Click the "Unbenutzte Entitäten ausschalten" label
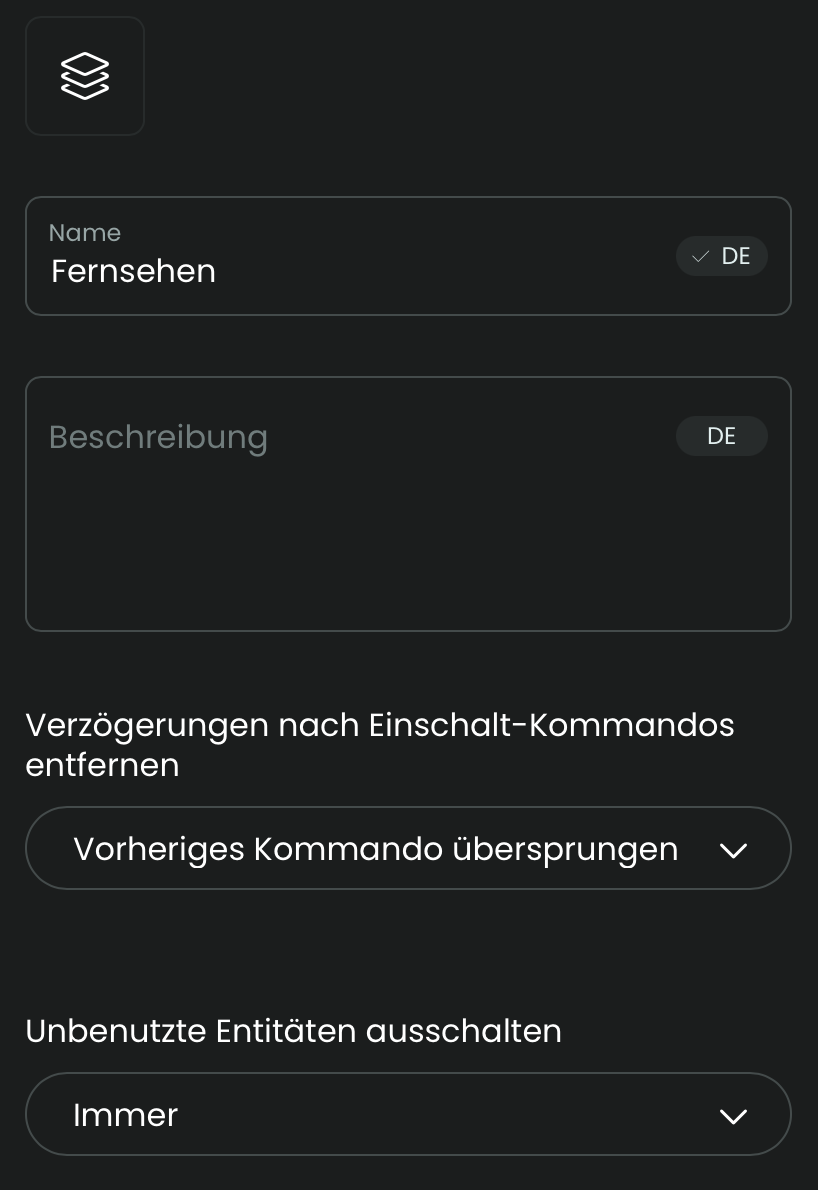This screenshot has width=818, height=1190. click(293, 1031)
